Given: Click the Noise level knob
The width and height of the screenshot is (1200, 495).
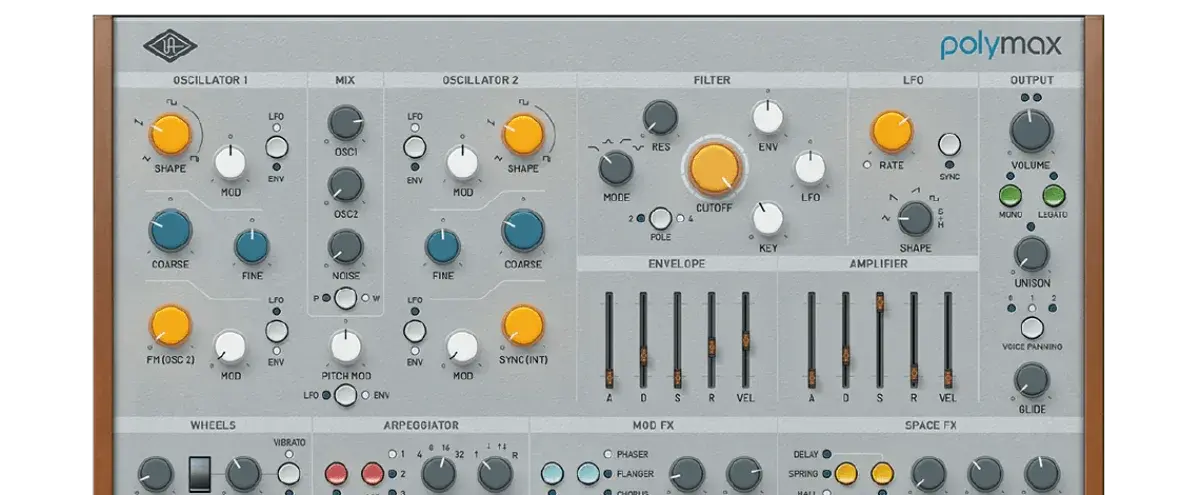Looking at the screenshot, I should pos(344,246).
